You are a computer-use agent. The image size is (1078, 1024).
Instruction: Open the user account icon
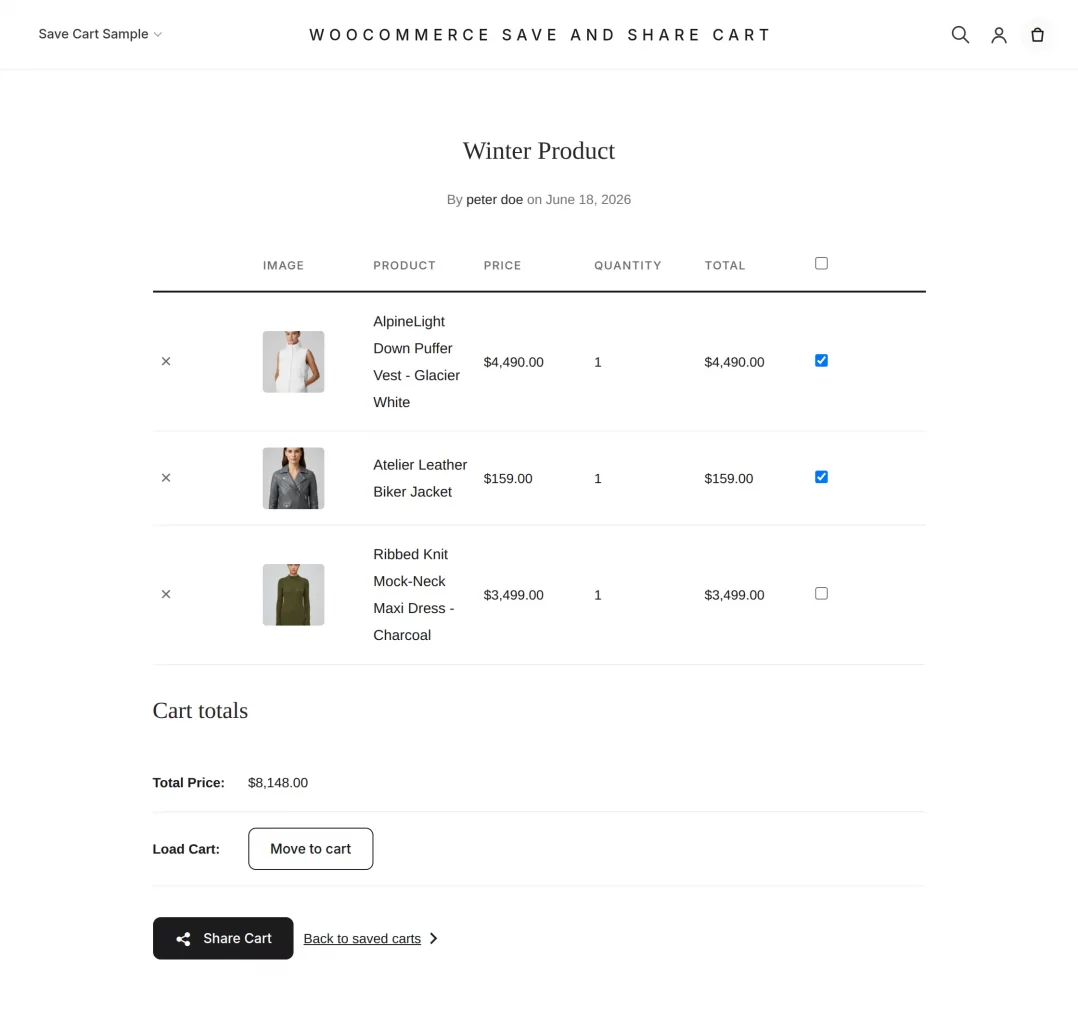point(998,35)
